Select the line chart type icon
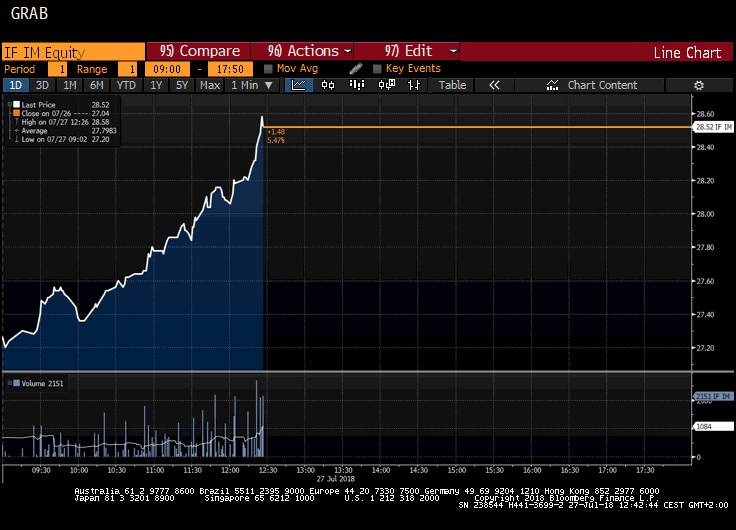736x530 pixels. 299,85
